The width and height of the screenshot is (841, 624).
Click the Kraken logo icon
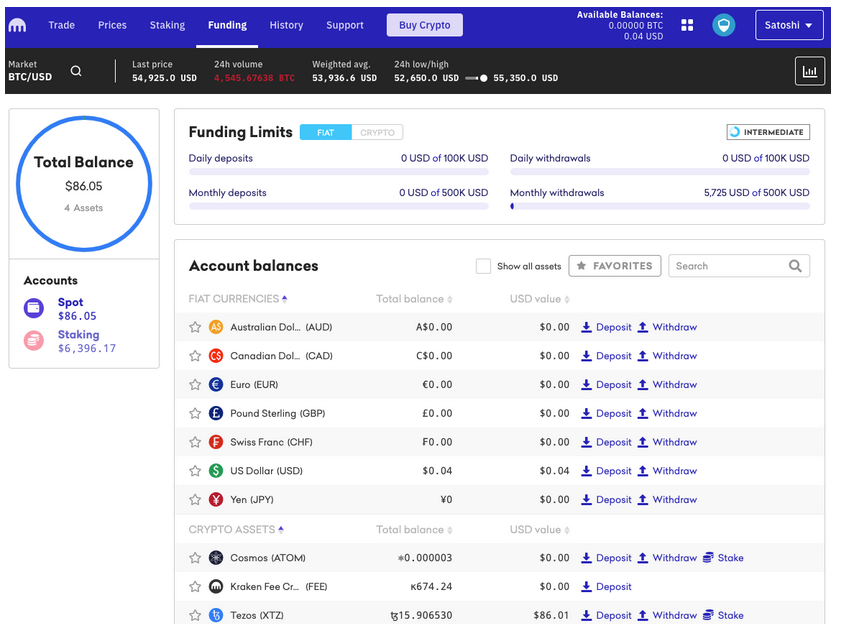18,25
